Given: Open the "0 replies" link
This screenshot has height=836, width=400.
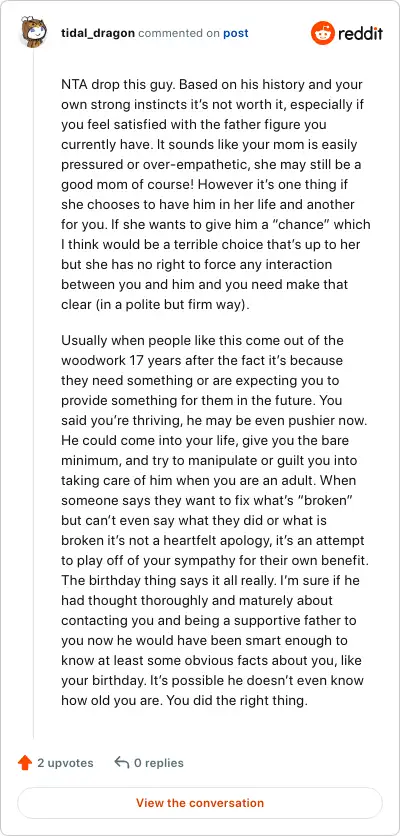Looking at the screenshot, I should (158, 763).
